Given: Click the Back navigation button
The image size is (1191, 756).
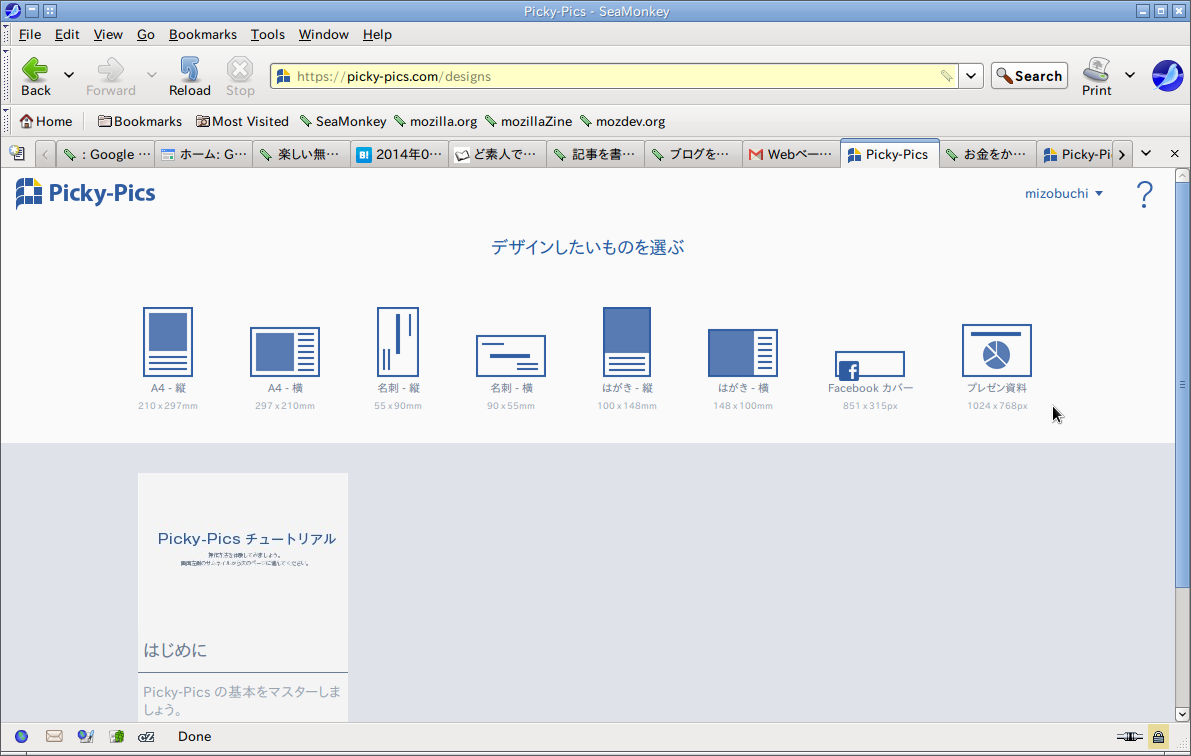Looking at the screenshot, I should pyautogui.click(x=35, y=77).
